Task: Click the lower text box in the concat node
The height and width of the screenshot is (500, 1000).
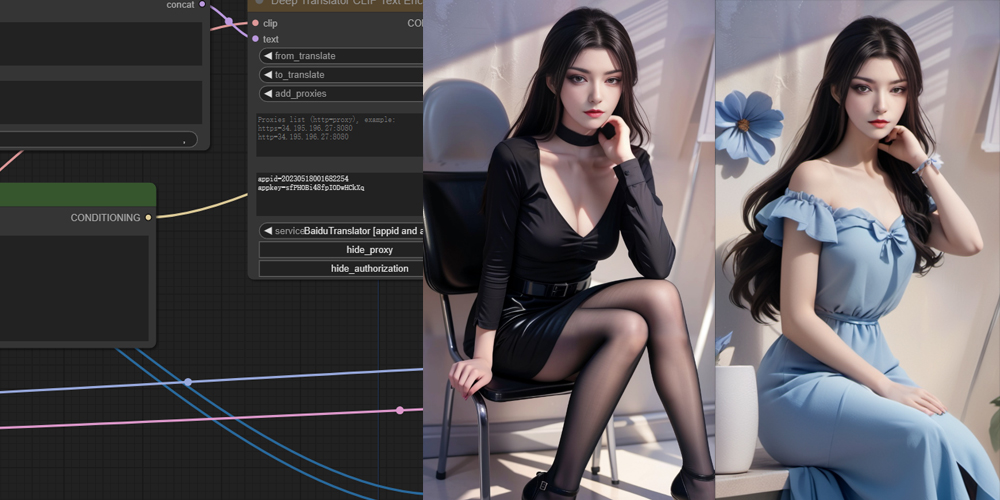Action: [101, 102]
